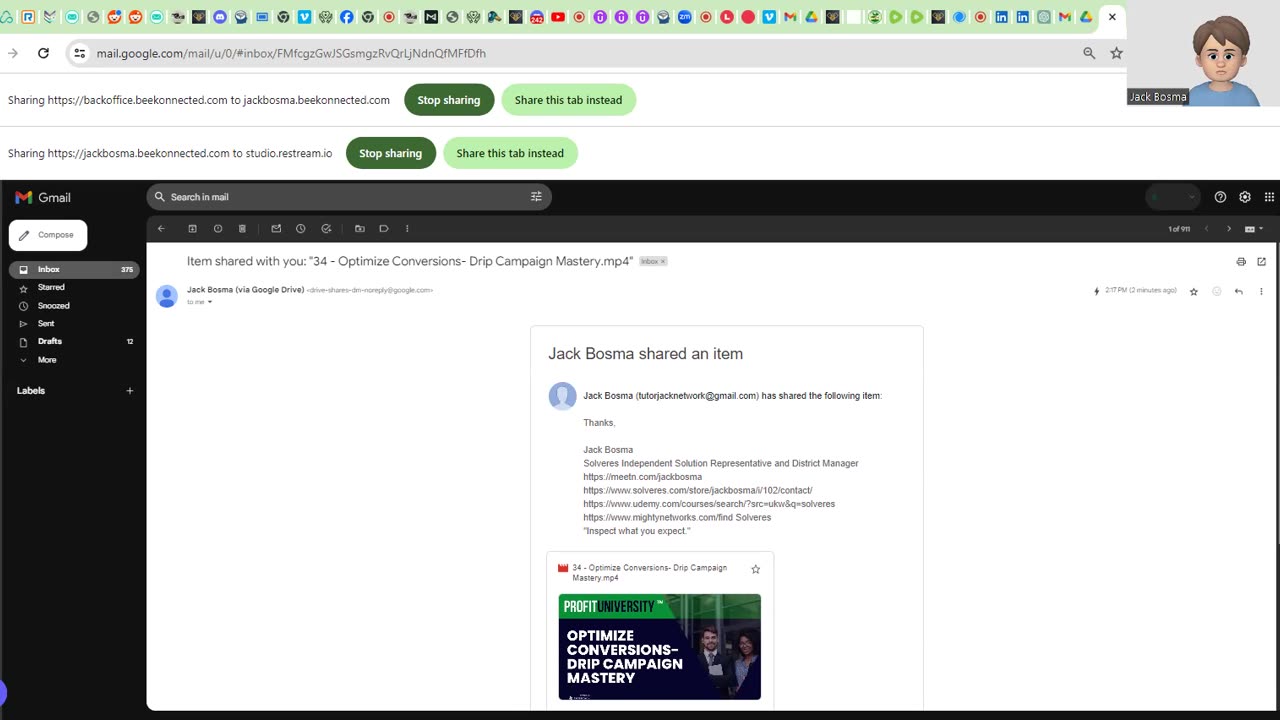Click tutorjacknetwork@gmail.com address
The width and height of the screenshot is (1280, 720).
coord(697,396)
